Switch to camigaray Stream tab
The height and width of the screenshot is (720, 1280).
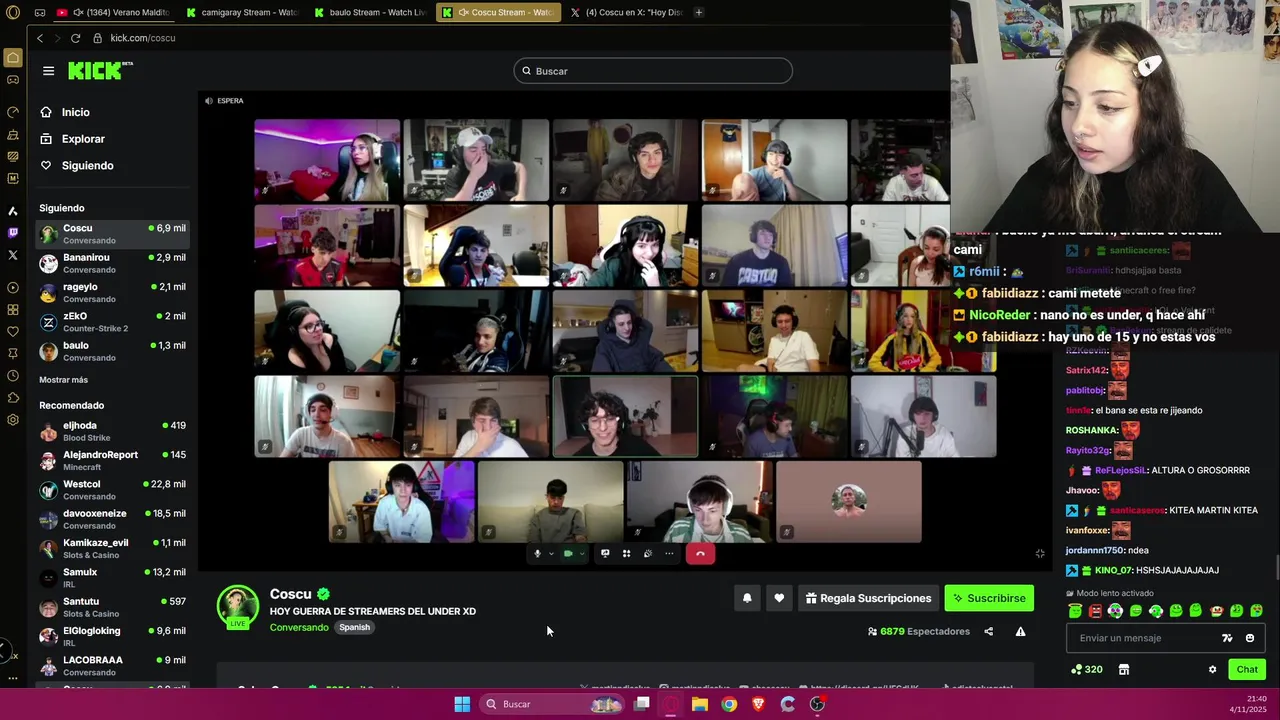[243, 12]
